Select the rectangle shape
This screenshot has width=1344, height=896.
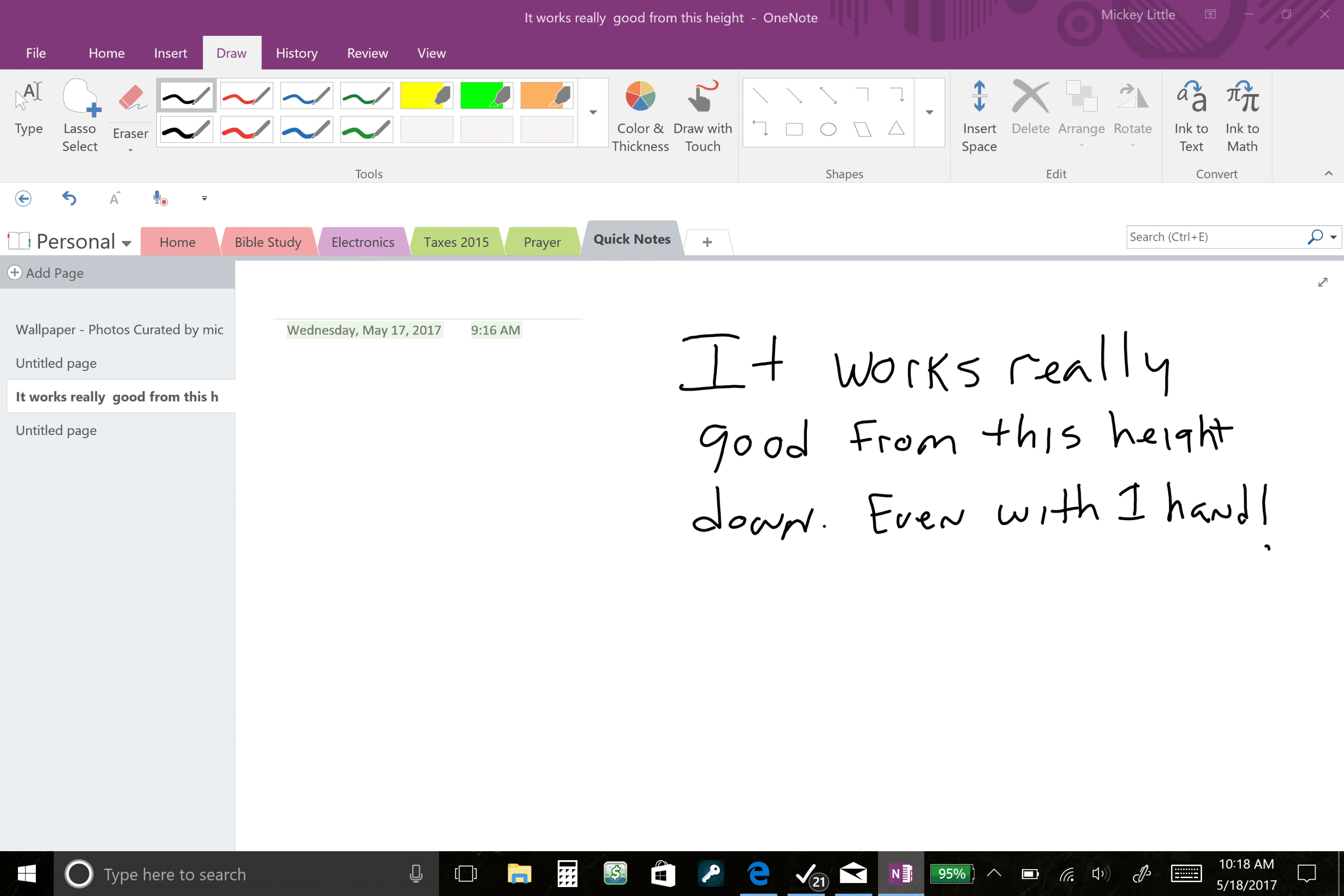coord(794,129)
